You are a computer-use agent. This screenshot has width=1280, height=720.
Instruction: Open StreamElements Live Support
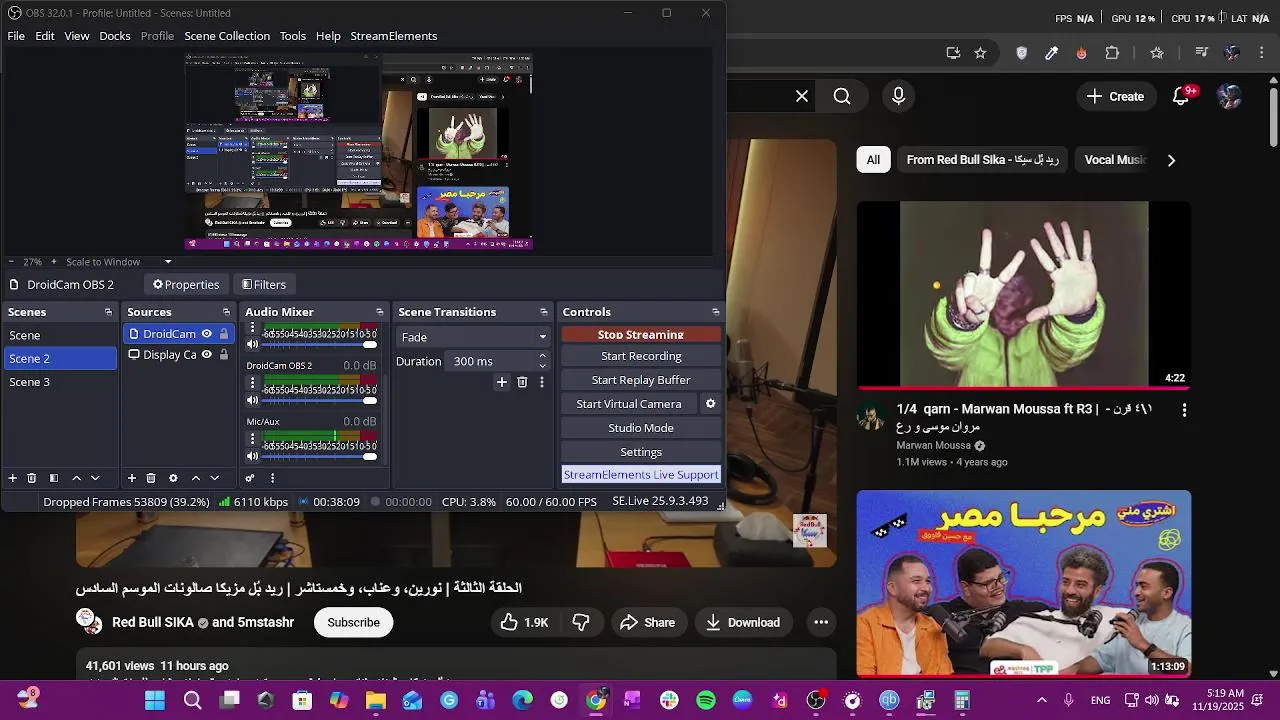[641, 475]
